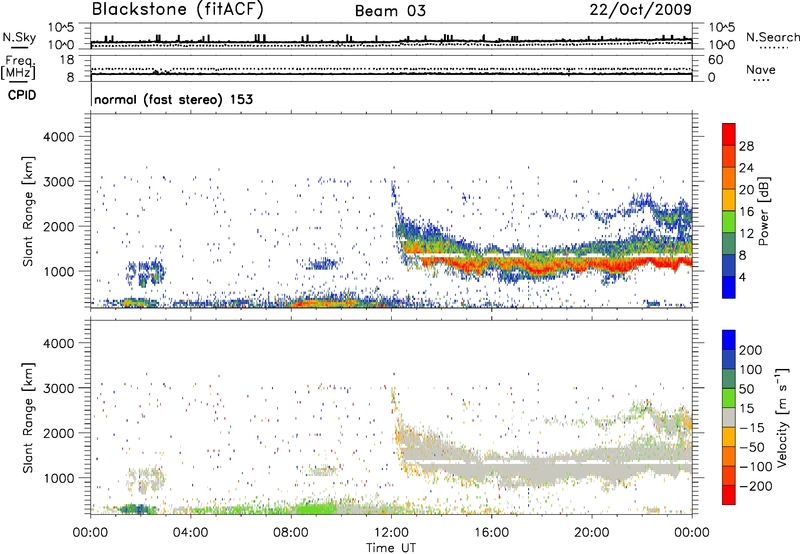Image resolution: width=800 pixels, height=554 pixels.
Task: Click the "12:00" time axis label
Action: [391, 533]
